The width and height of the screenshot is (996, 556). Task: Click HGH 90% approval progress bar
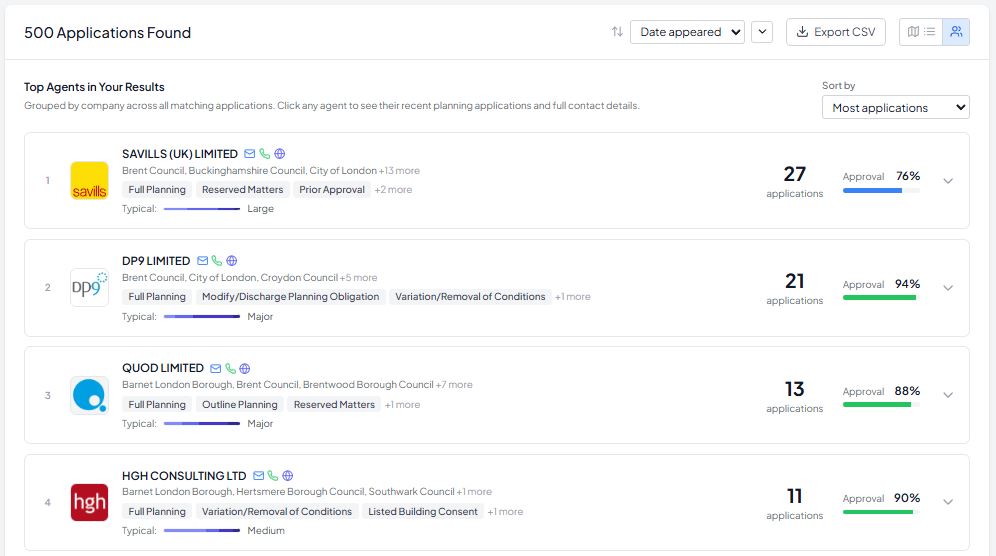(881, 512)
